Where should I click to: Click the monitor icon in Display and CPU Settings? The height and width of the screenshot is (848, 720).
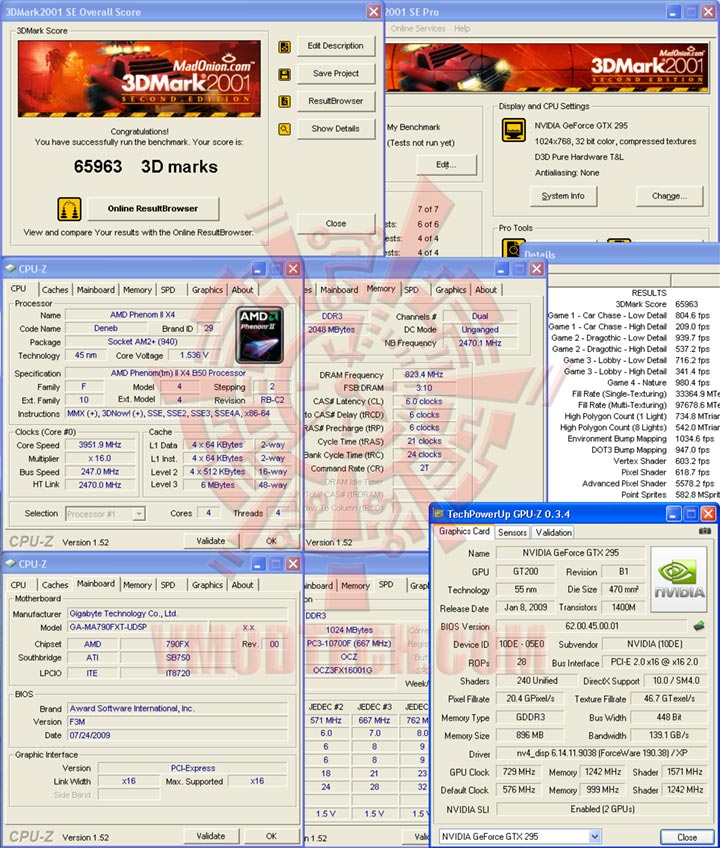(x=513, y=130)
